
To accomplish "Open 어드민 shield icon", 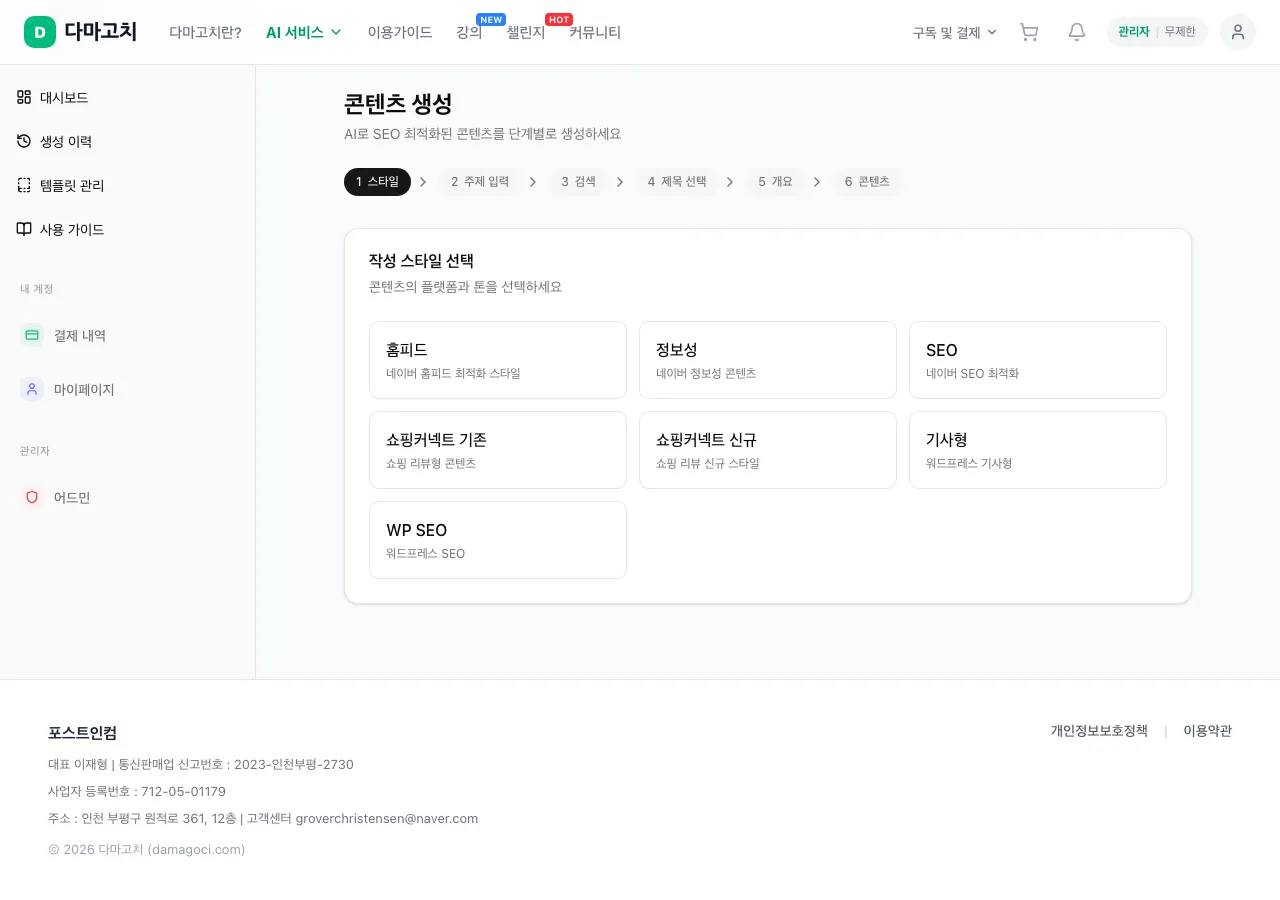I will tap(32, 497).
